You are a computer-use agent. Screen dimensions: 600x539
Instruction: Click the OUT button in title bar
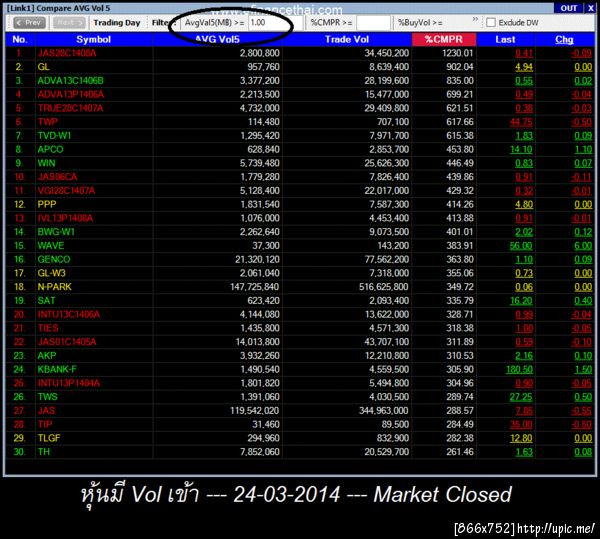568,8
